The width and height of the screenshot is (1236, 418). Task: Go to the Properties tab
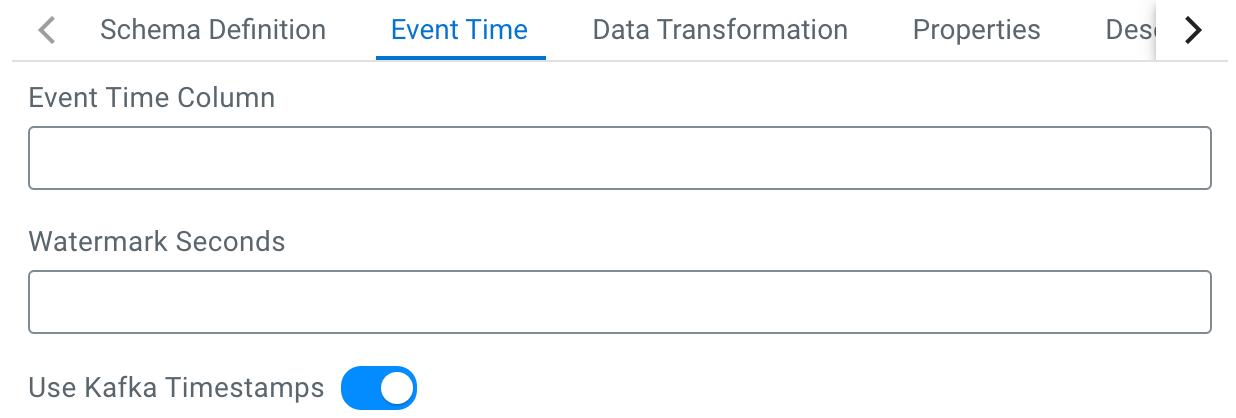pos(976,30)
